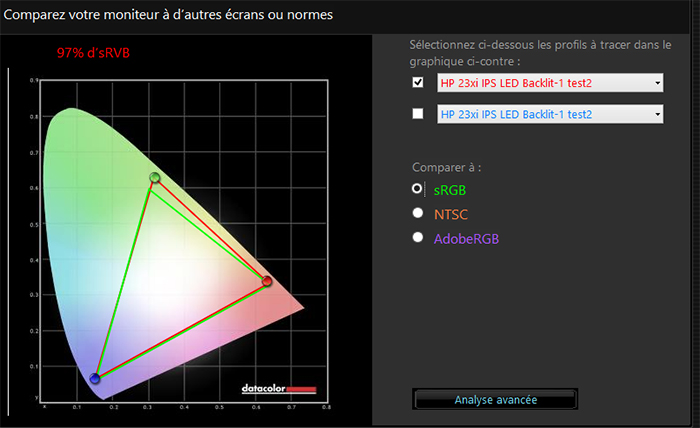This screenshot has height=428, width=700.
Task: Click the blue primary marker on the gamut chart
Action: pos(95,378)
